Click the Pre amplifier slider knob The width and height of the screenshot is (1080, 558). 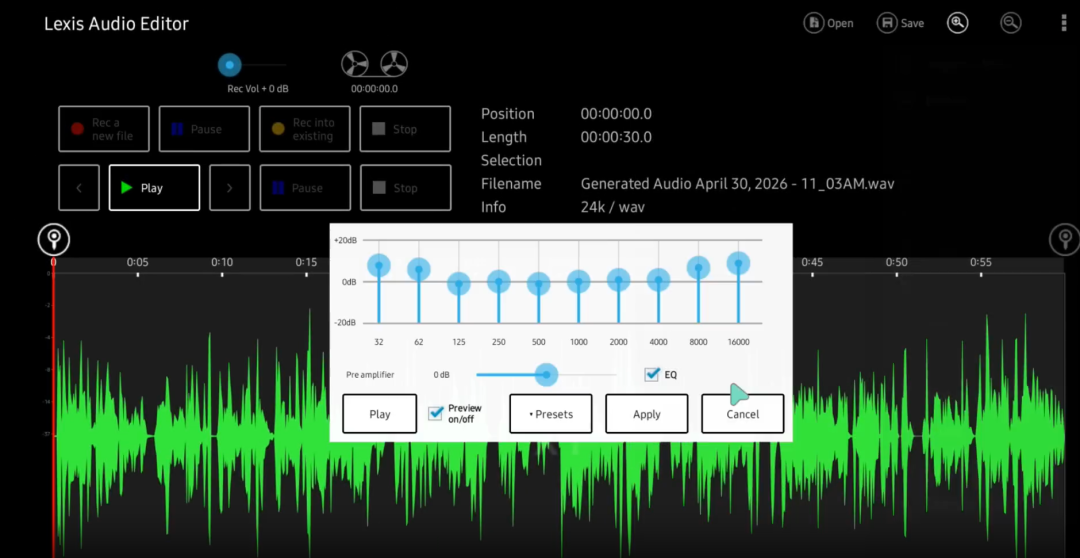point(546,375)
